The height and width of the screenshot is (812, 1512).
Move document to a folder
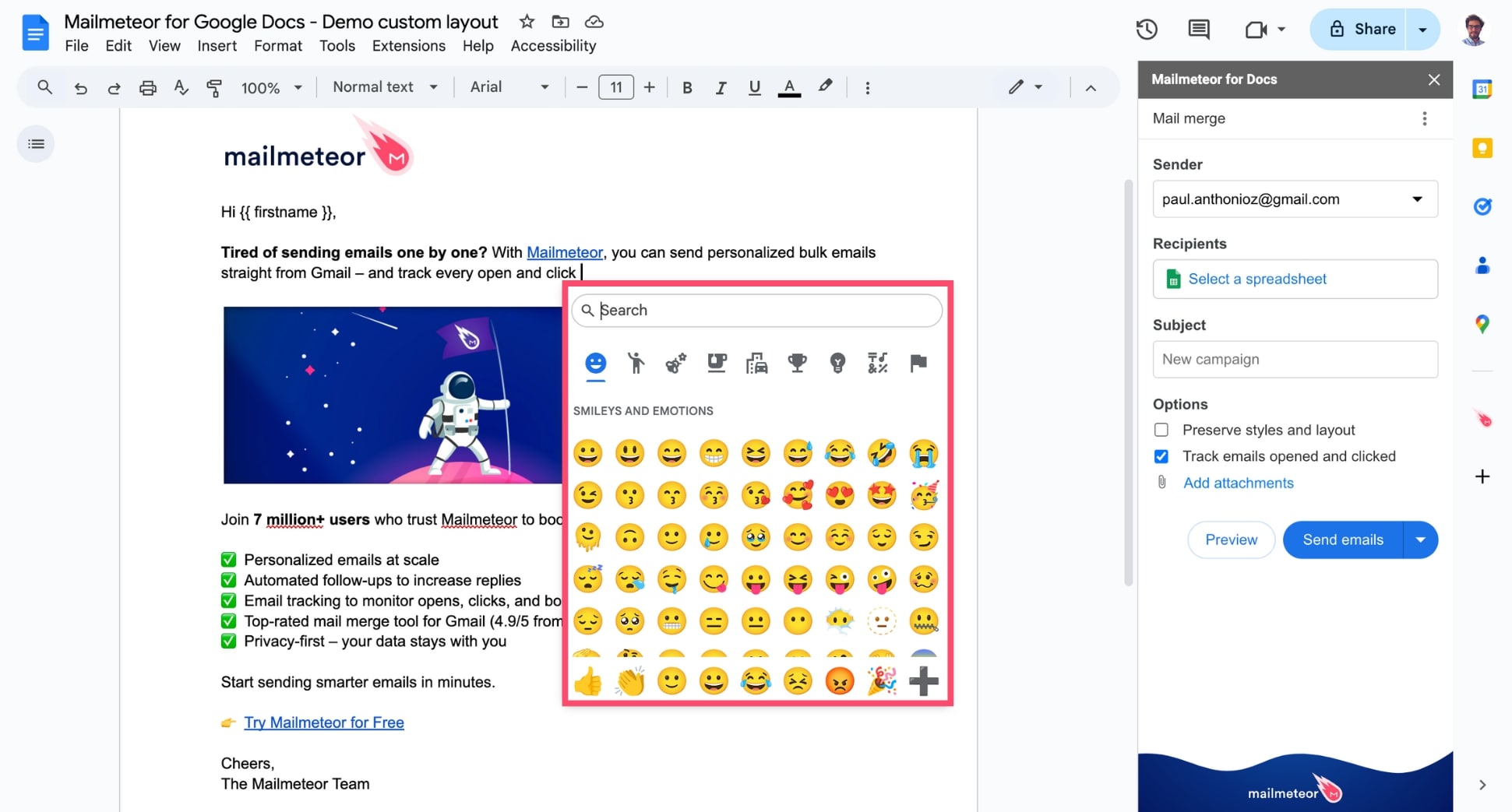pos(560,22)
